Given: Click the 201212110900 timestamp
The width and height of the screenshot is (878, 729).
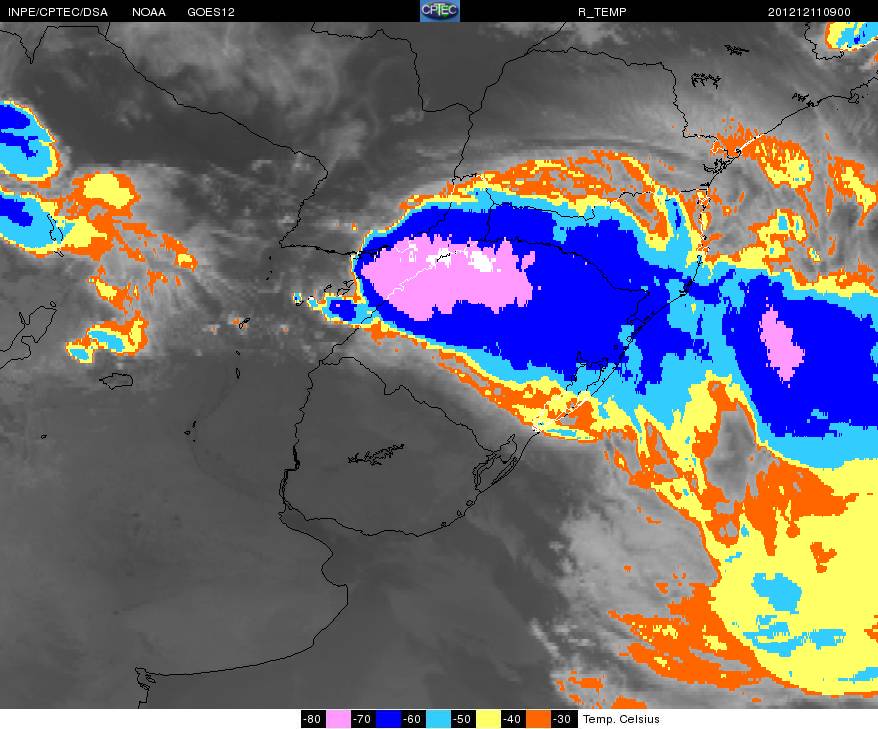Looking at the screenshot, I should [x=809, y=12].
